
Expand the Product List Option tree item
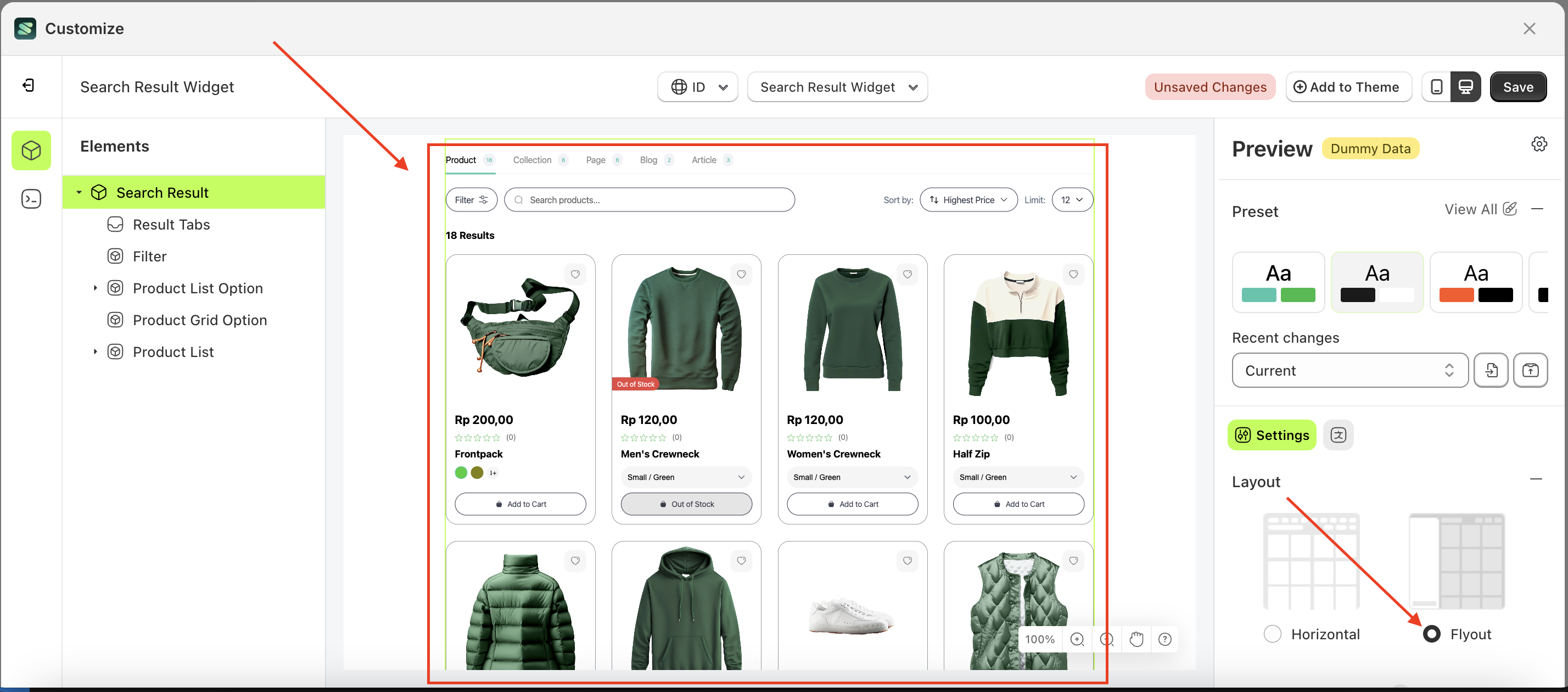(x=95, y=288)
